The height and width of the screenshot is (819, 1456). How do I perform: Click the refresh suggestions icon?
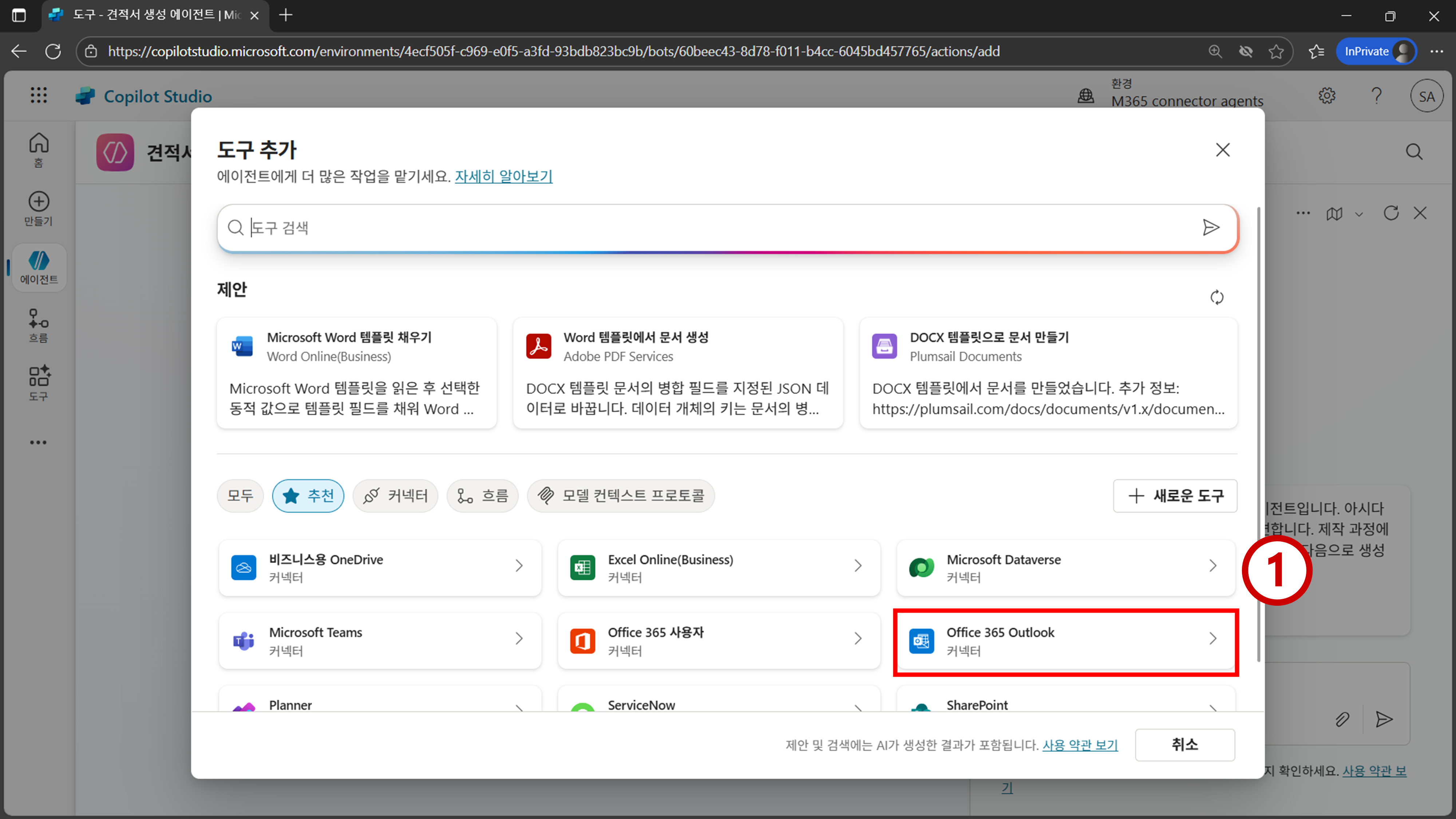point(1216,297)
